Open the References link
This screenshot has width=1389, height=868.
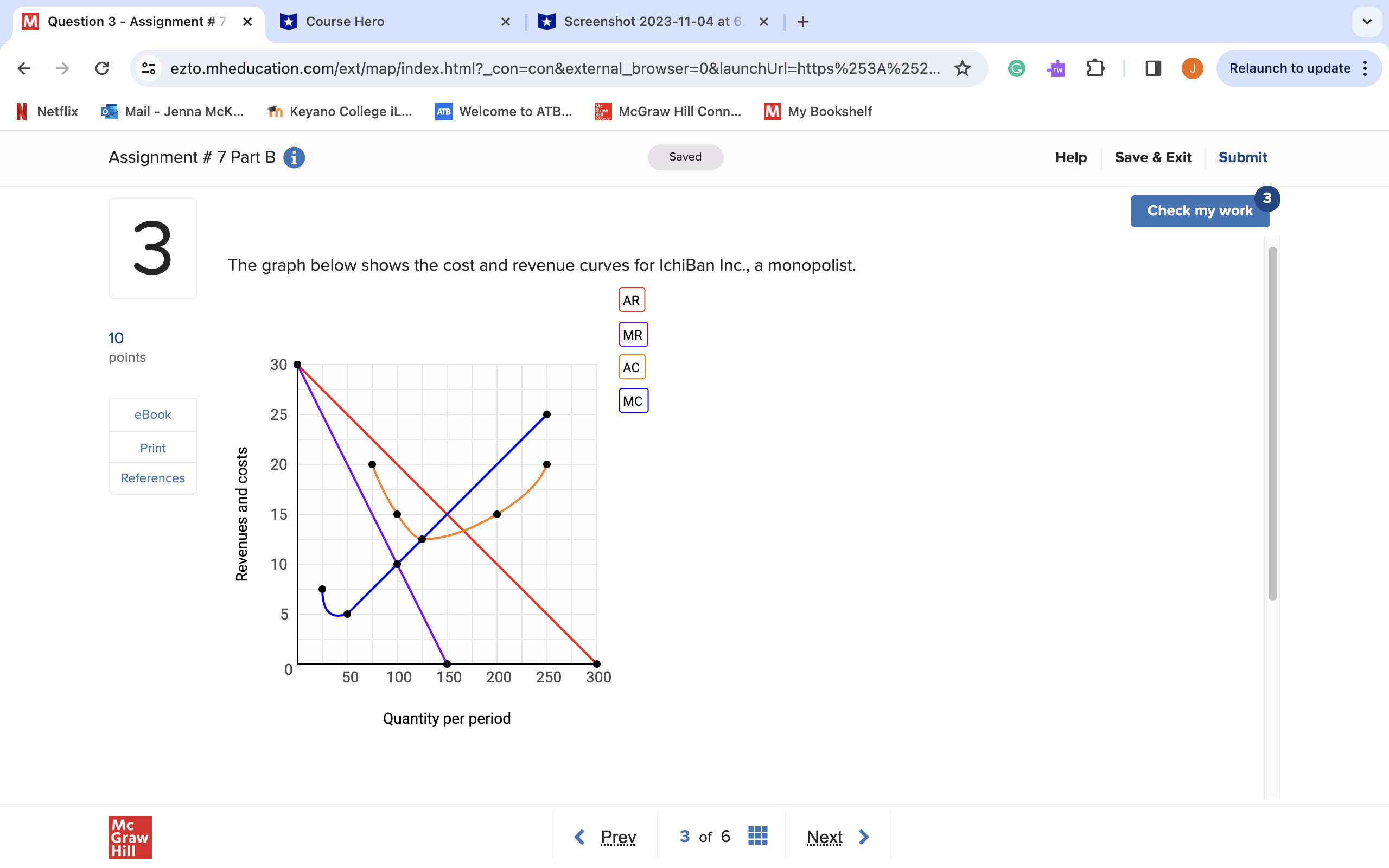[x=152, y=477]
